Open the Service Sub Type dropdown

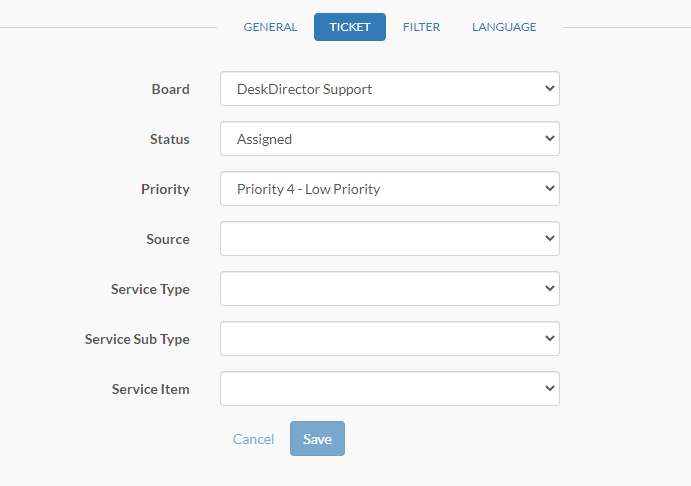(x=390, y=338)
